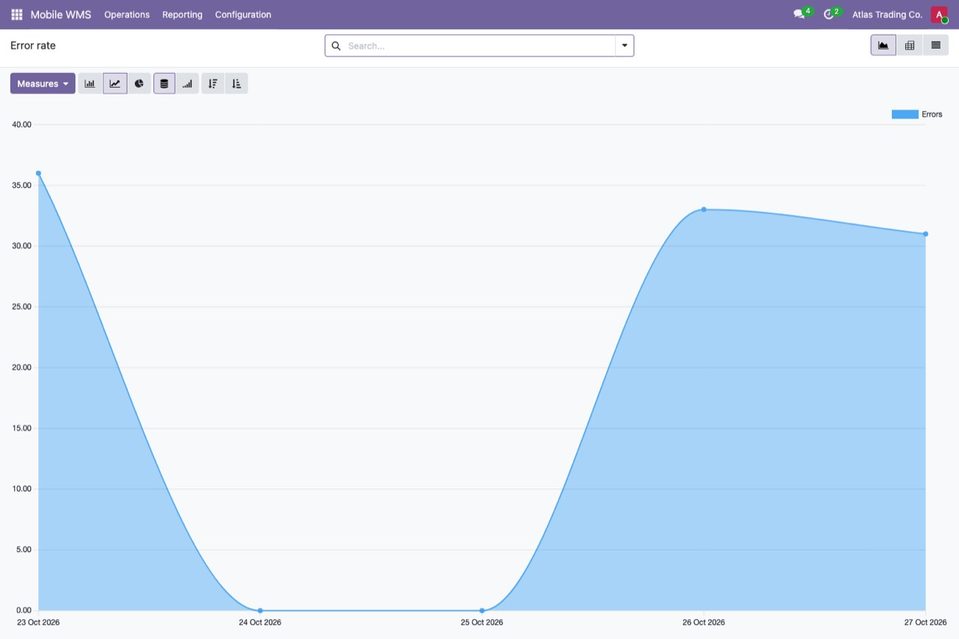Viewport: 959px width, 639px height.
Task: Click the Error rate breadcrumb title
Action: 33,46
